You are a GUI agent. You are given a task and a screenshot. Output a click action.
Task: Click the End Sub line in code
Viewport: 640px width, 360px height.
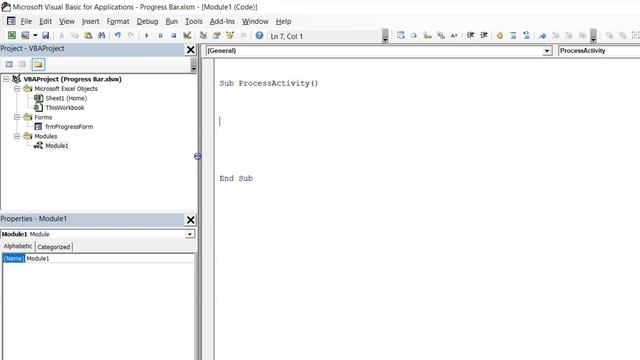(236, 178)
